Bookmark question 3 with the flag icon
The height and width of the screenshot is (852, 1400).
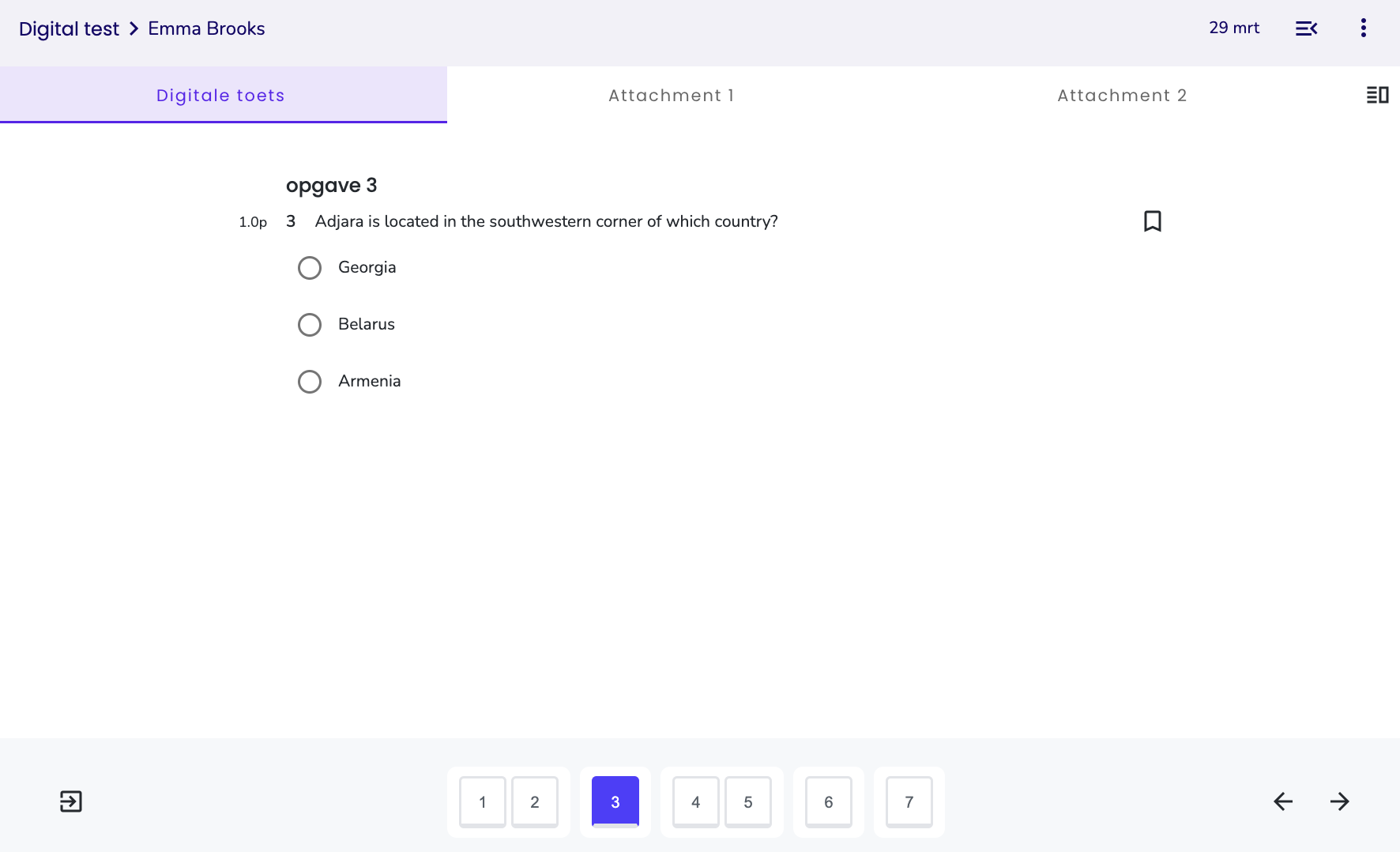(x=1153, y=221)
